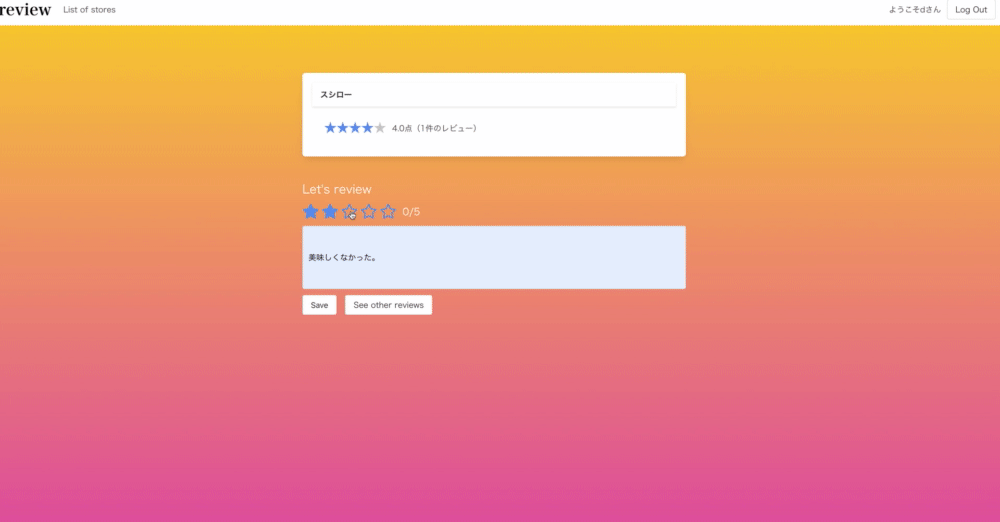The image size is (1000, 522).
Task: Set rating to five stars
Action: [388, 211]
